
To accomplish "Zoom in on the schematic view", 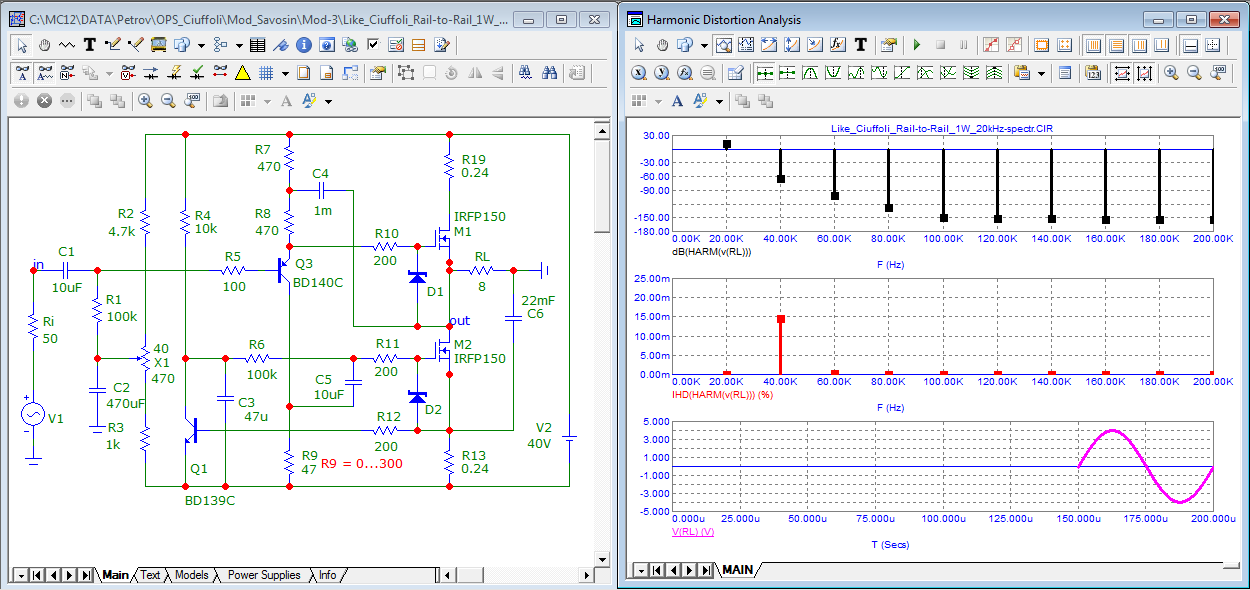I will pyautogui.click(x=145, y=100).
